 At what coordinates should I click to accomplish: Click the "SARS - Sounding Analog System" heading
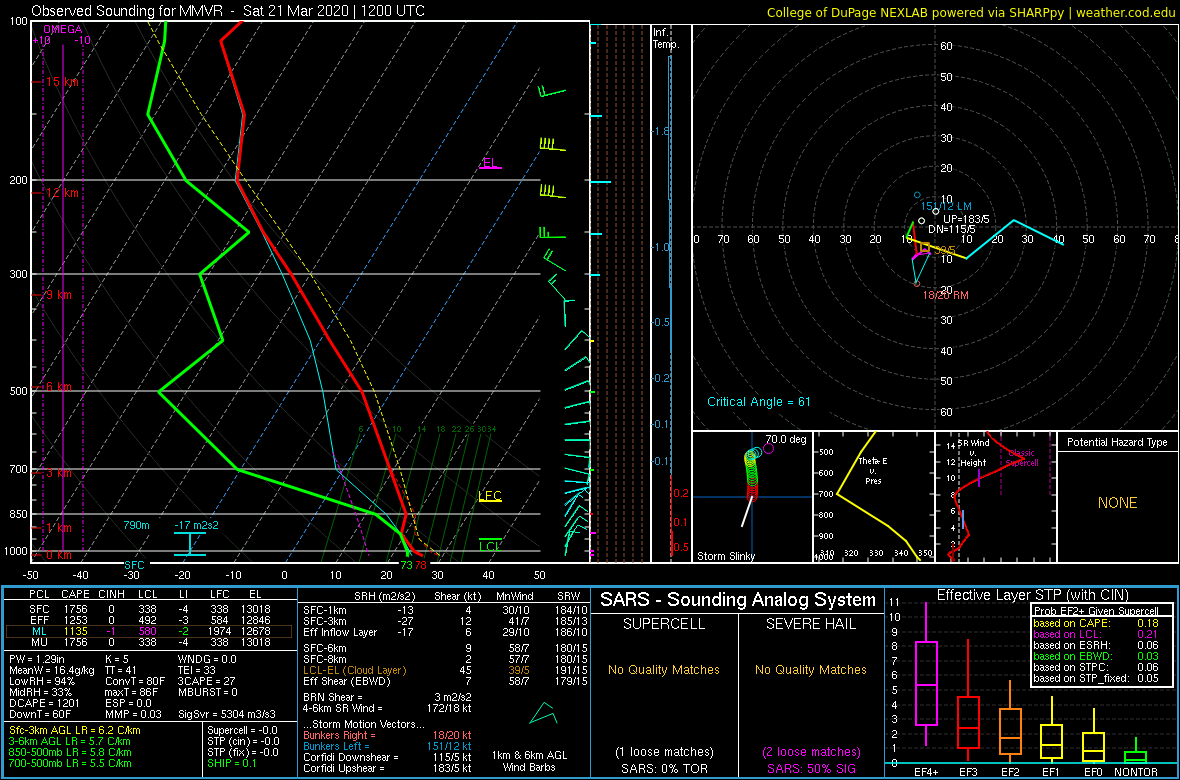coord(738,600)
